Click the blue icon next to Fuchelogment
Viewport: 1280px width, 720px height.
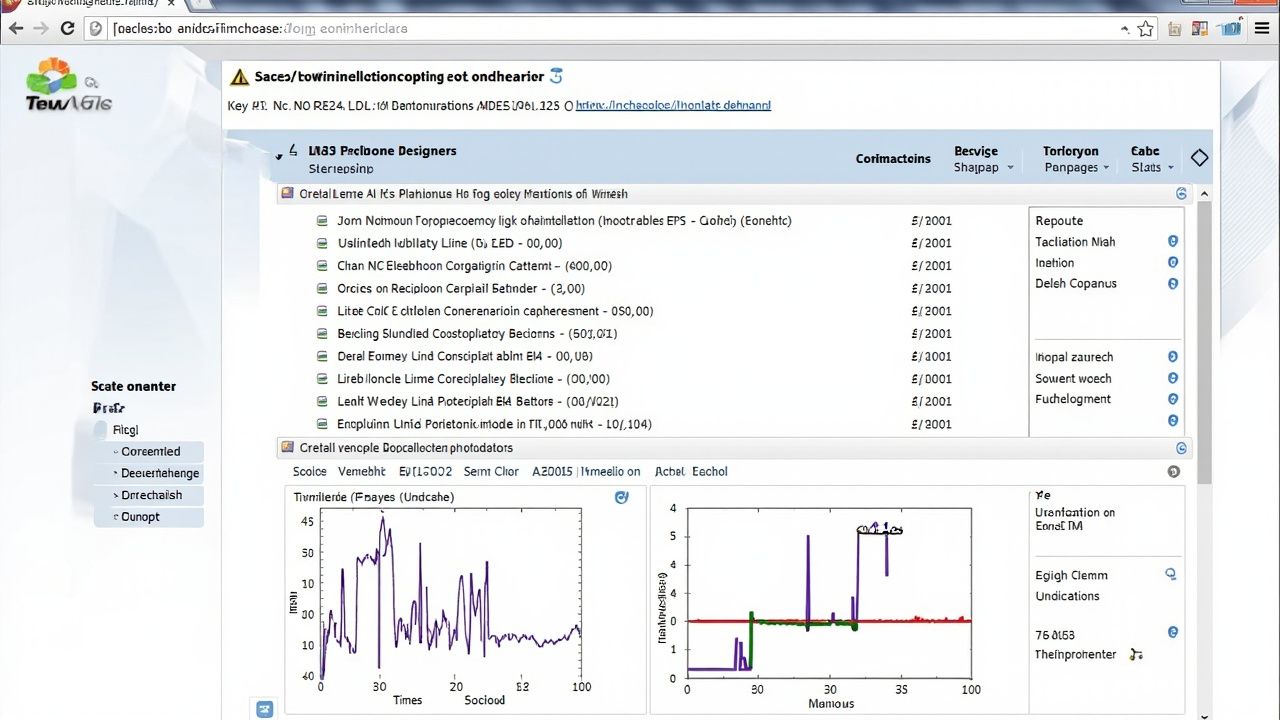pyautogui.click(x=1173, y=399)
